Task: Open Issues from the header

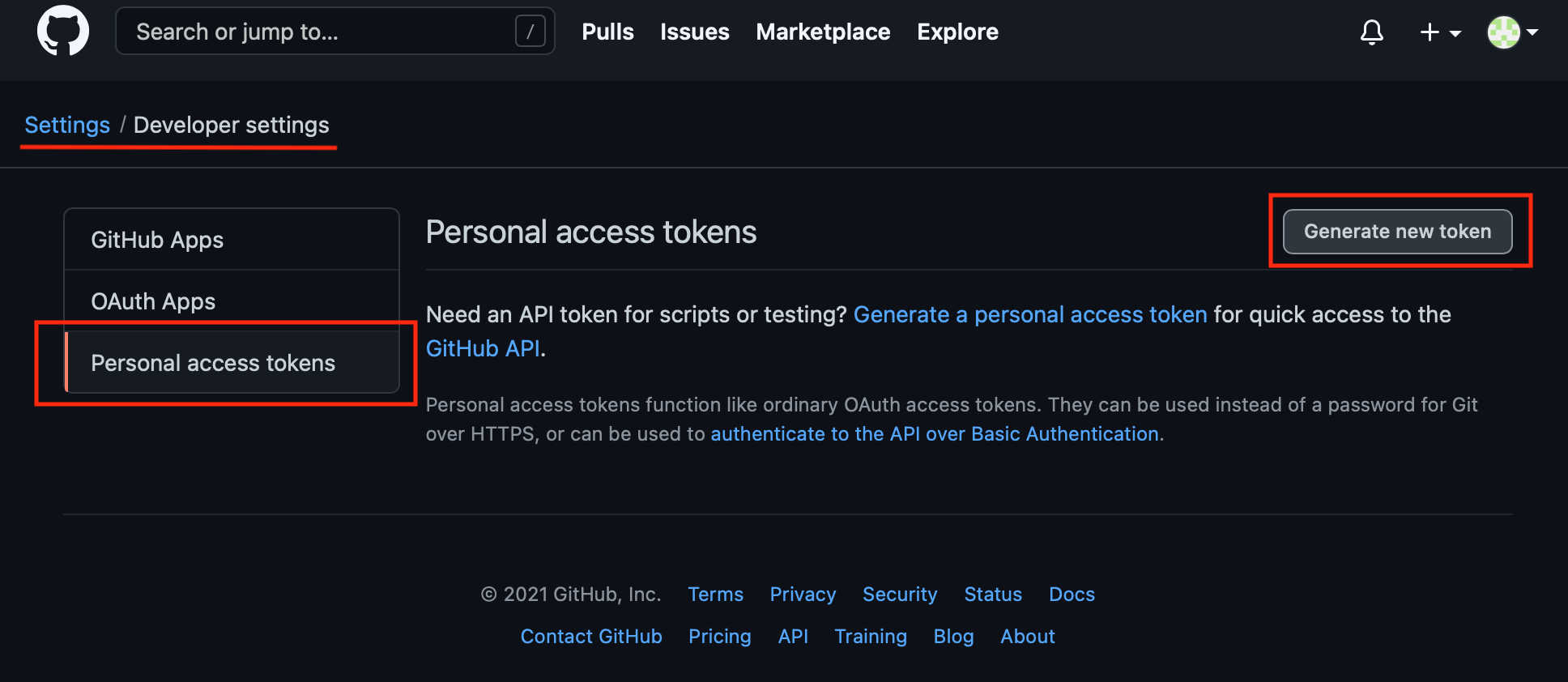Action: 694,32
